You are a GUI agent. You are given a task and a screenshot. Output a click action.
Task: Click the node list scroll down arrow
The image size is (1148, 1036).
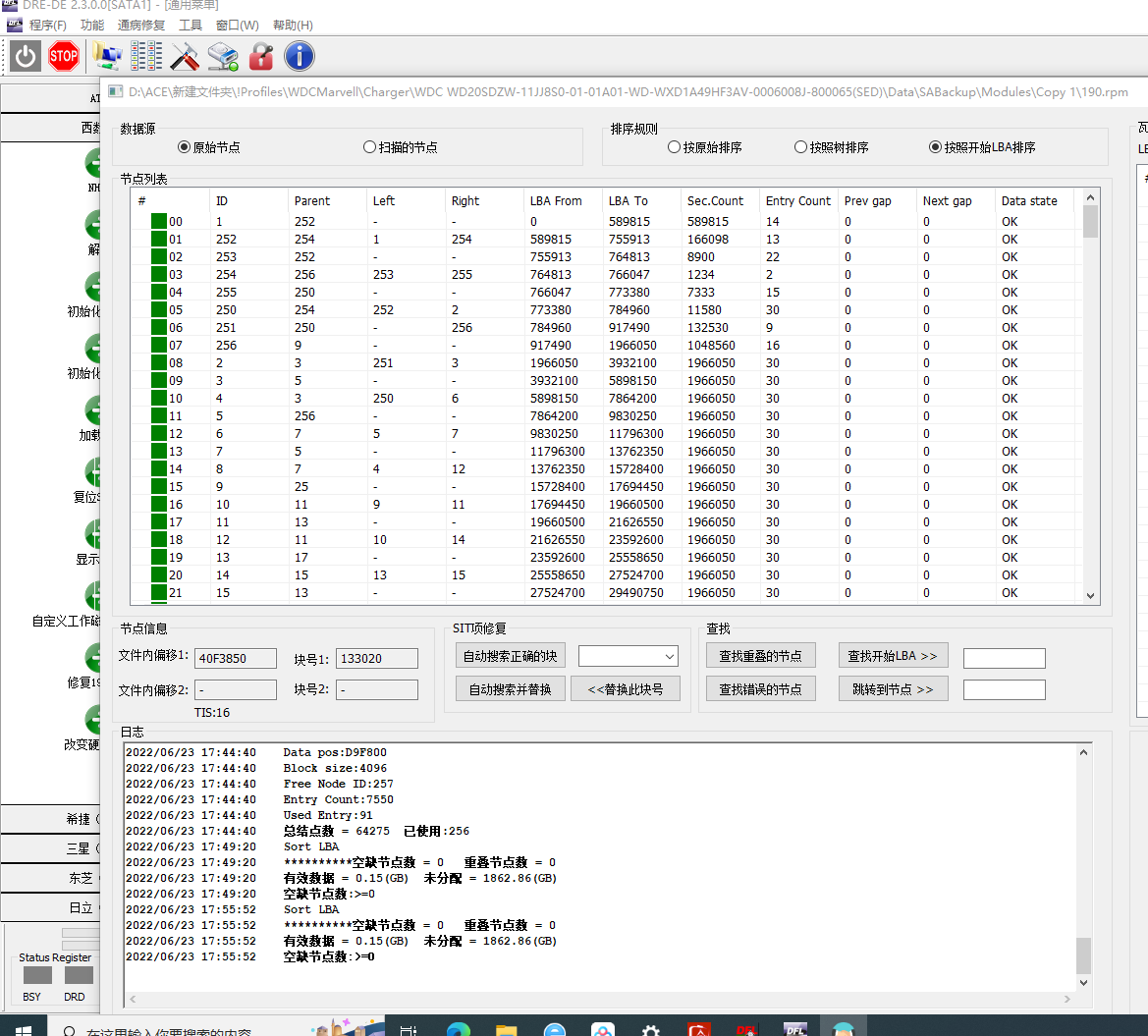click(1090, 595)
